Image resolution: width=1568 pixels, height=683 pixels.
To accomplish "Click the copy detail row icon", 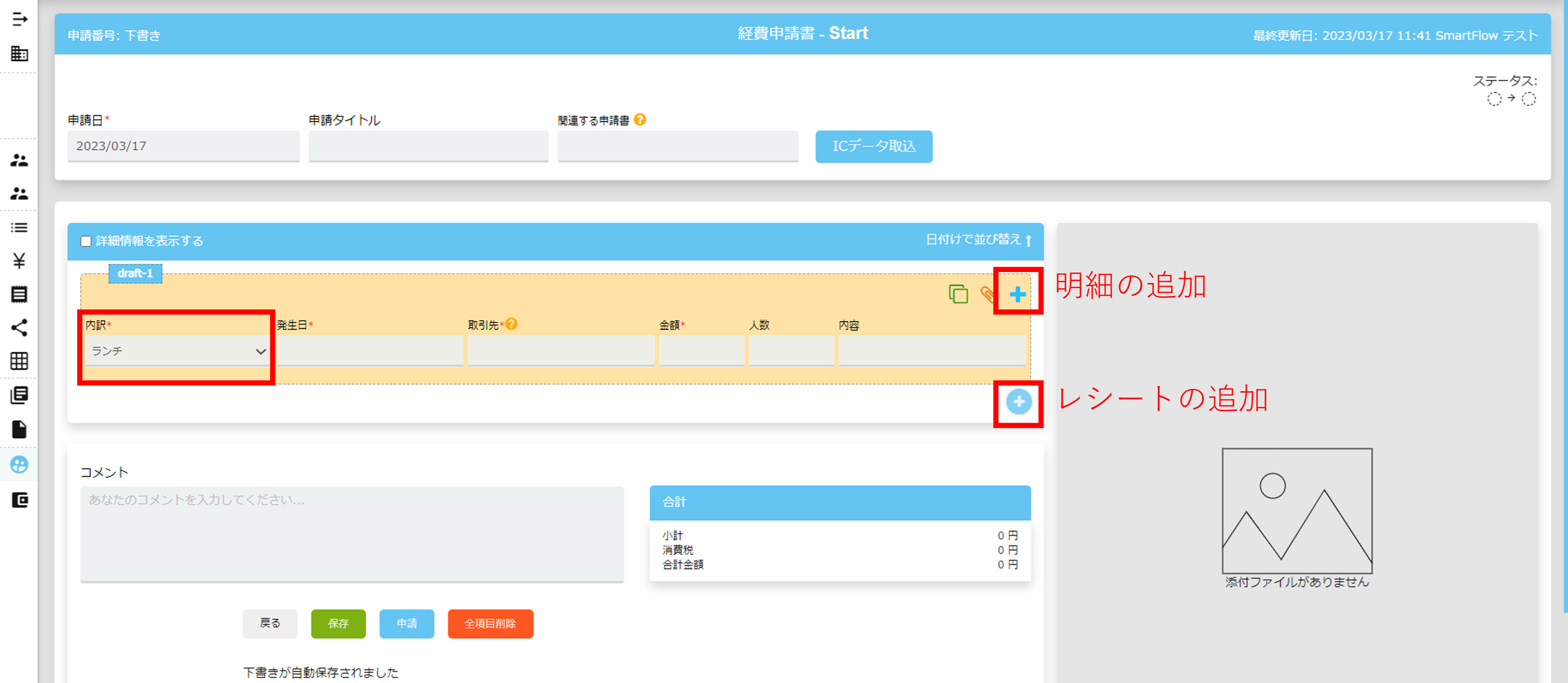I will coord(958,294).
